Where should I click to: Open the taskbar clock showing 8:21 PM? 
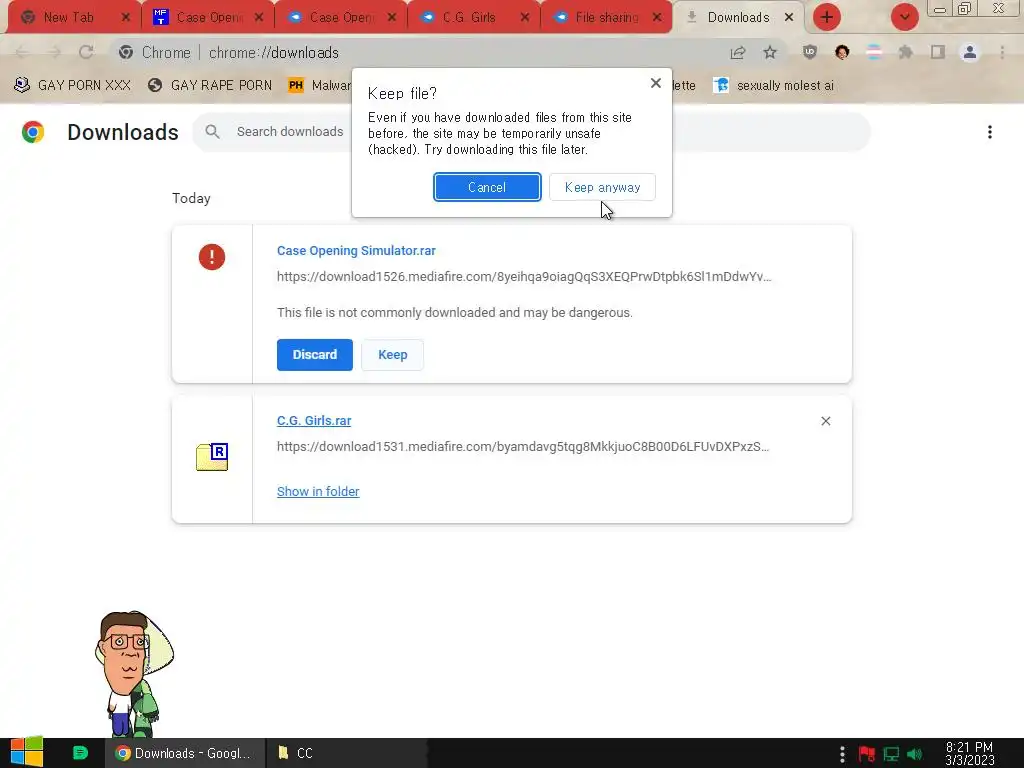point(970,754)
